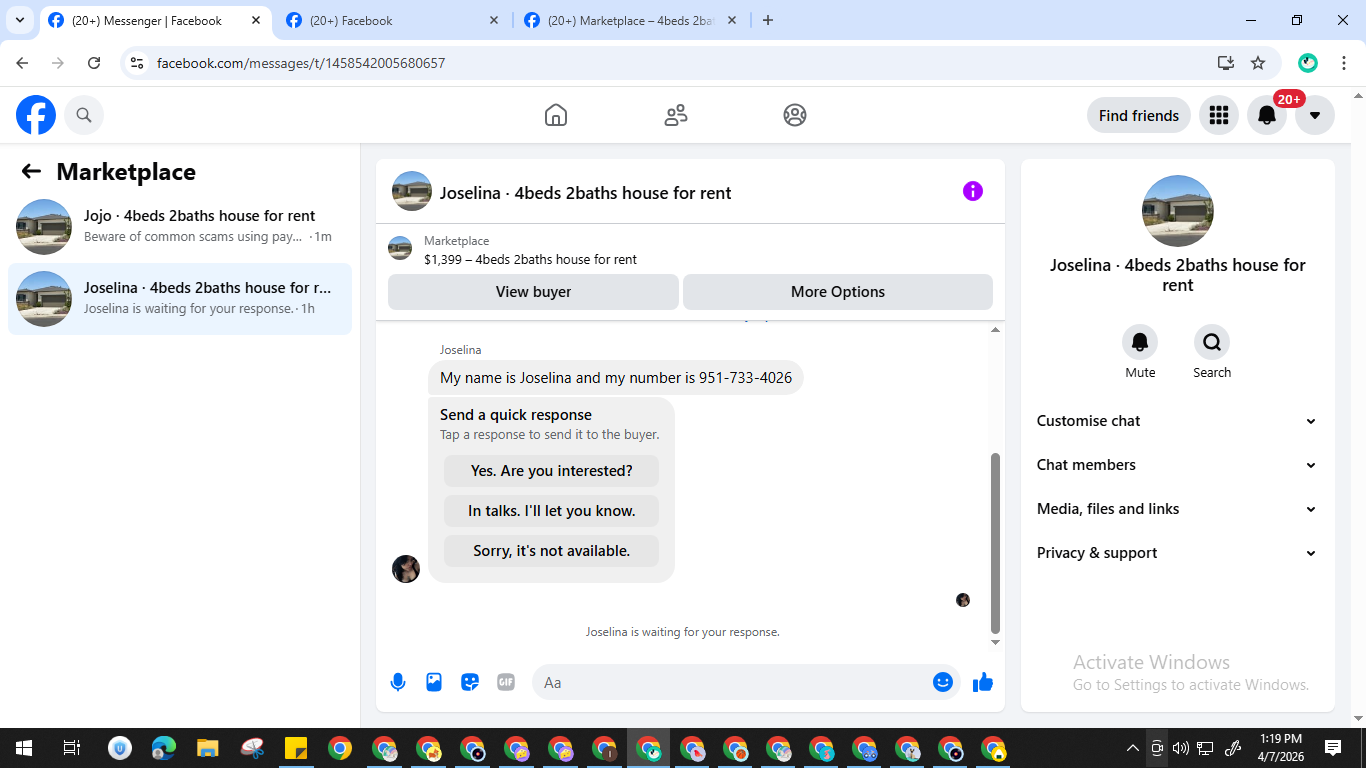The image size is (1366, 768).
Task: Open Windows Task View button
Action: (71, 748)
